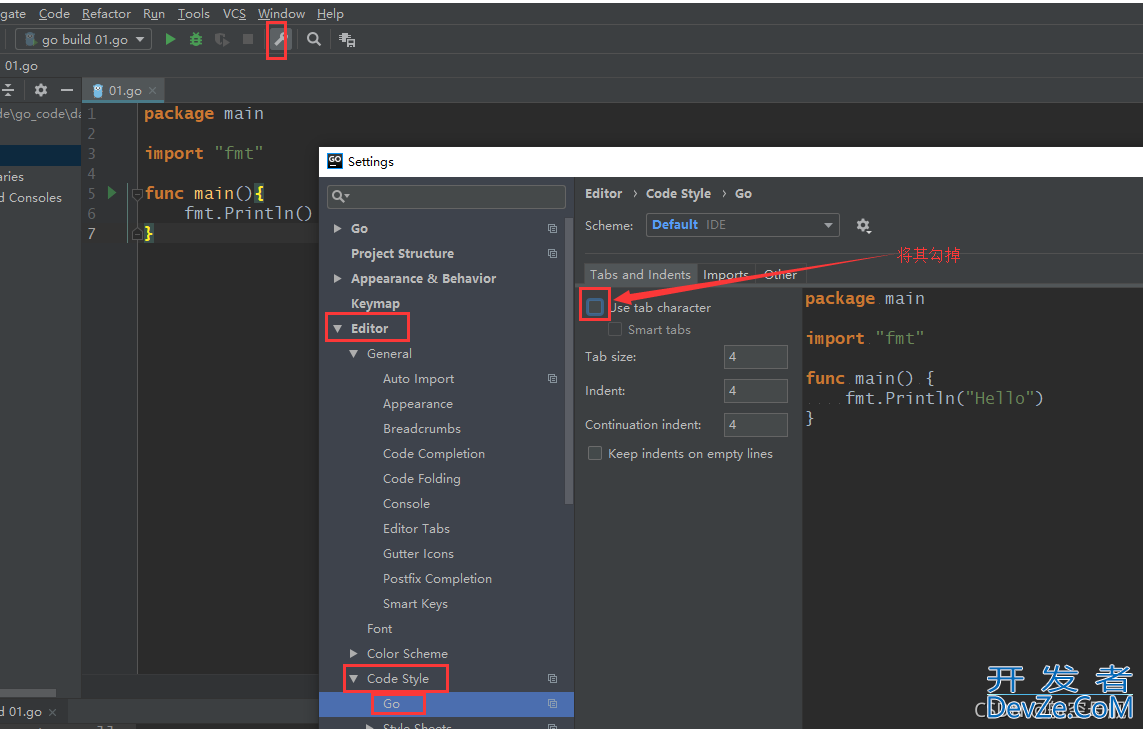Click the fold end marker at line 7

tap(136, 234)
